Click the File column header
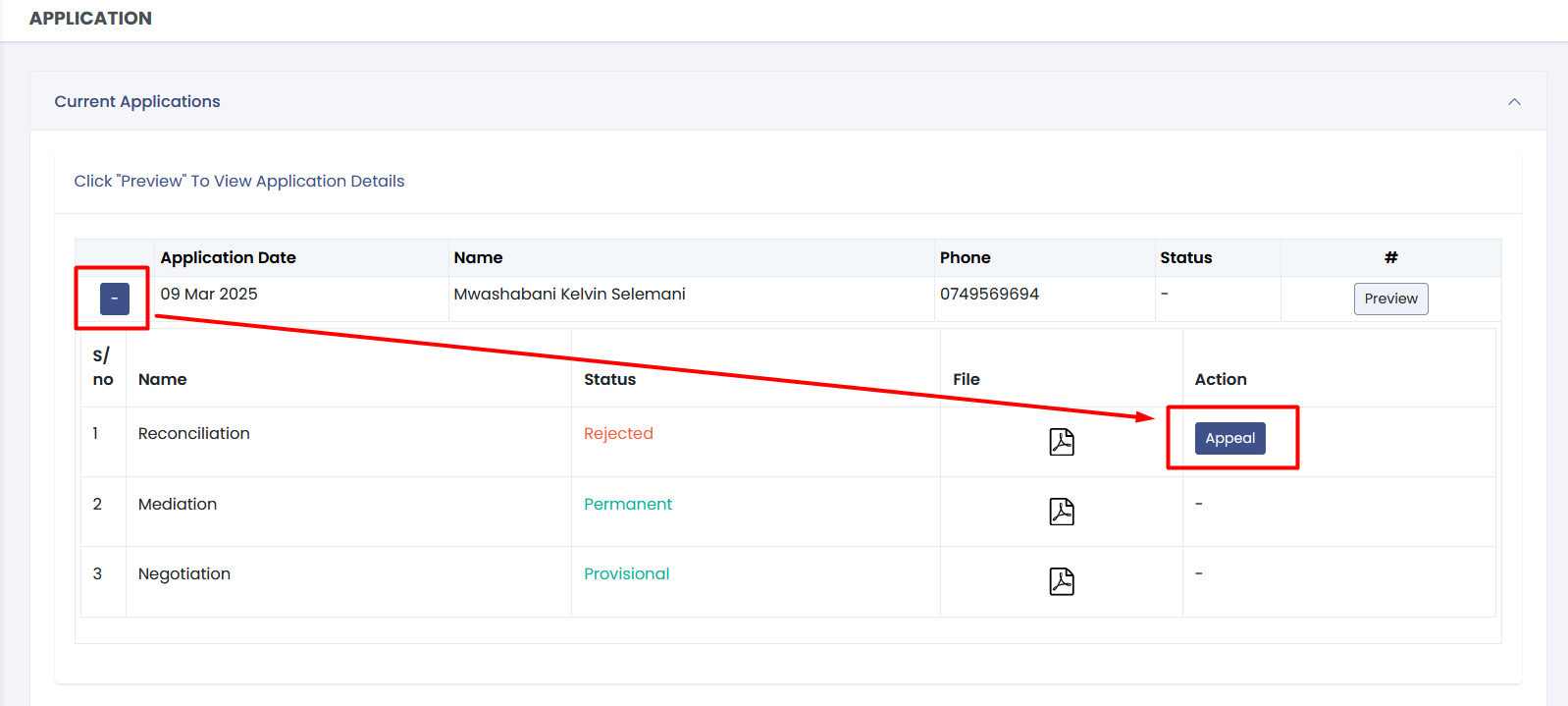This screenshot has height=706, width=1568. pos(966,379)
